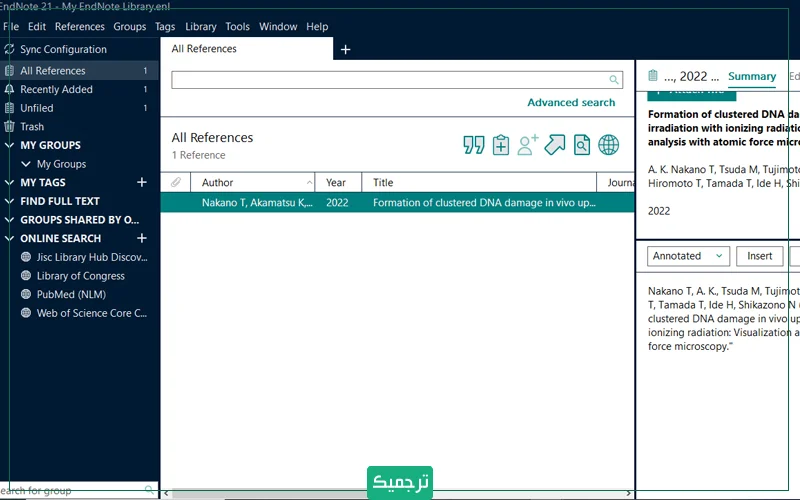This screenshot has width=800, height=500.
Task: Add online search database with plus icon
Action: point(142,238)
